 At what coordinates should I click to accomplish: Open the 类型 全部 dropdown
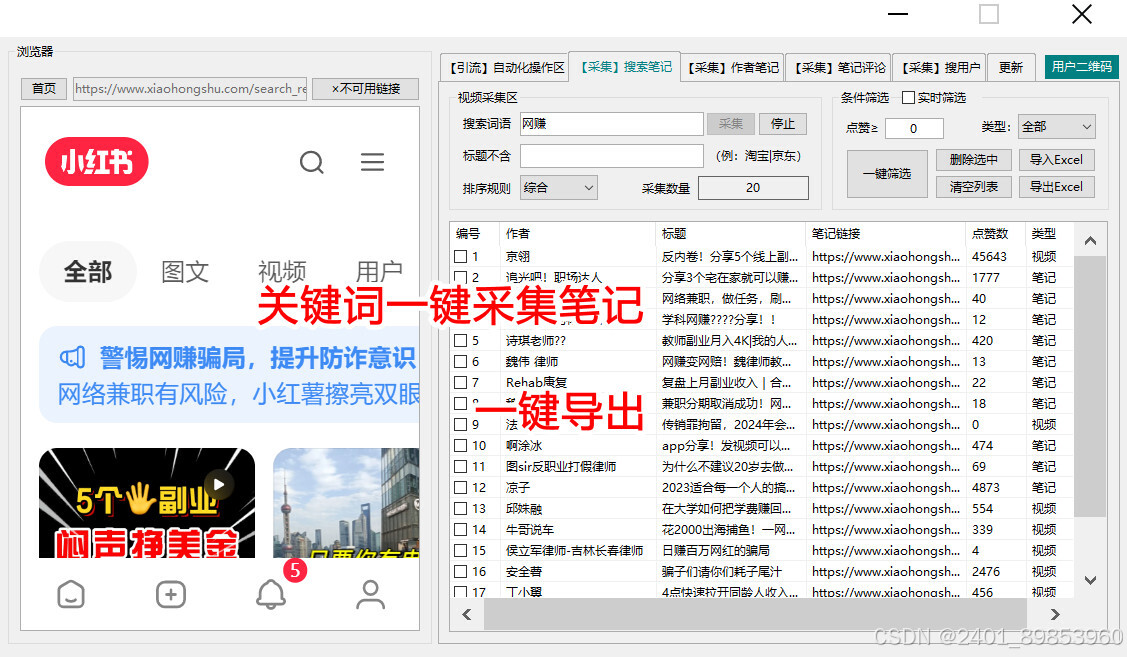pyautogui.click(x=1056, y=127)
